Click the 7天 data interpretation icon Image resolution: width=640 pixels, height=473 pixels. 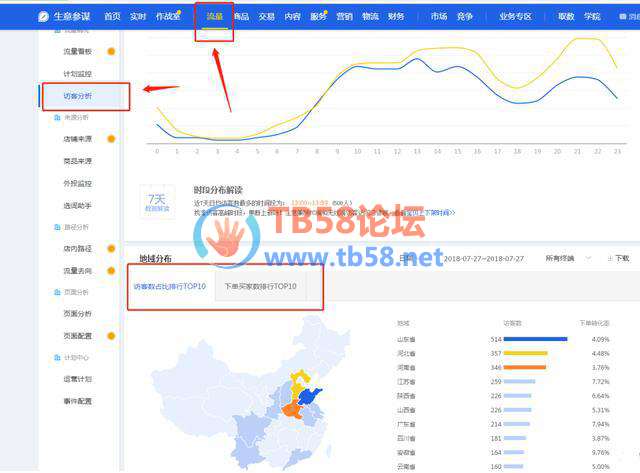click(158, 200)
